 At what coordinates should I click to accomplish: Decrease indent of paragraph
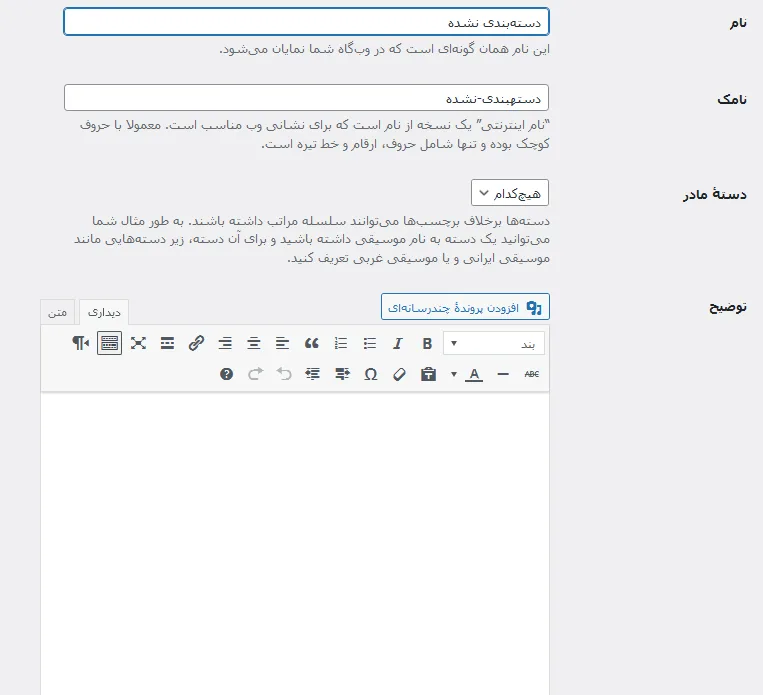click(x=342, y=374)
